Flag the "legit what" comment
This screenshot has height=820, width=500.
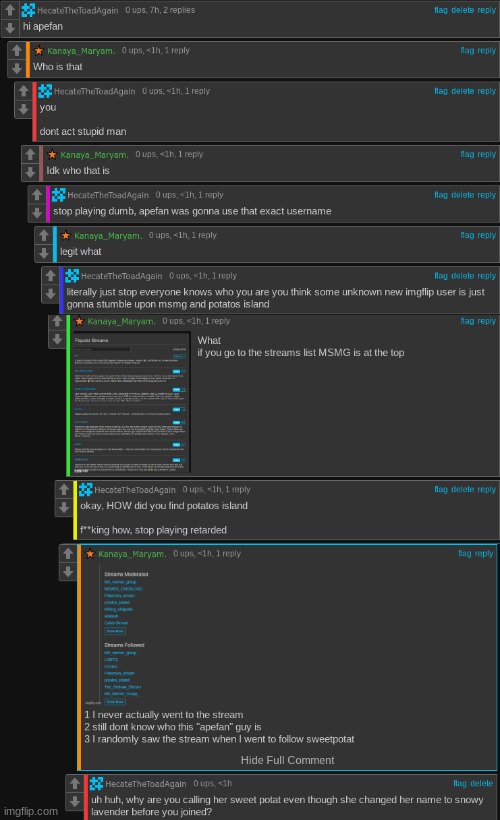467,235
